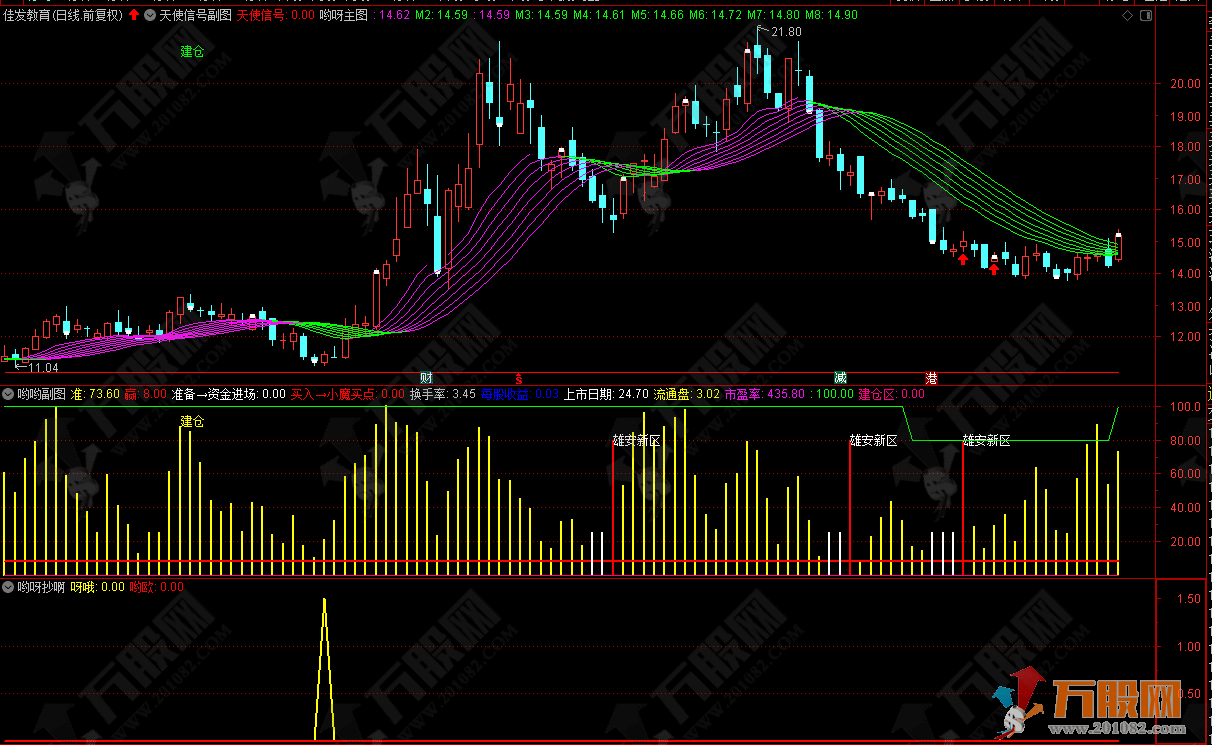Screen dimensions: 1212x745
Task: Click the M8: 14.90 moving average value
Action: (832, 15)
